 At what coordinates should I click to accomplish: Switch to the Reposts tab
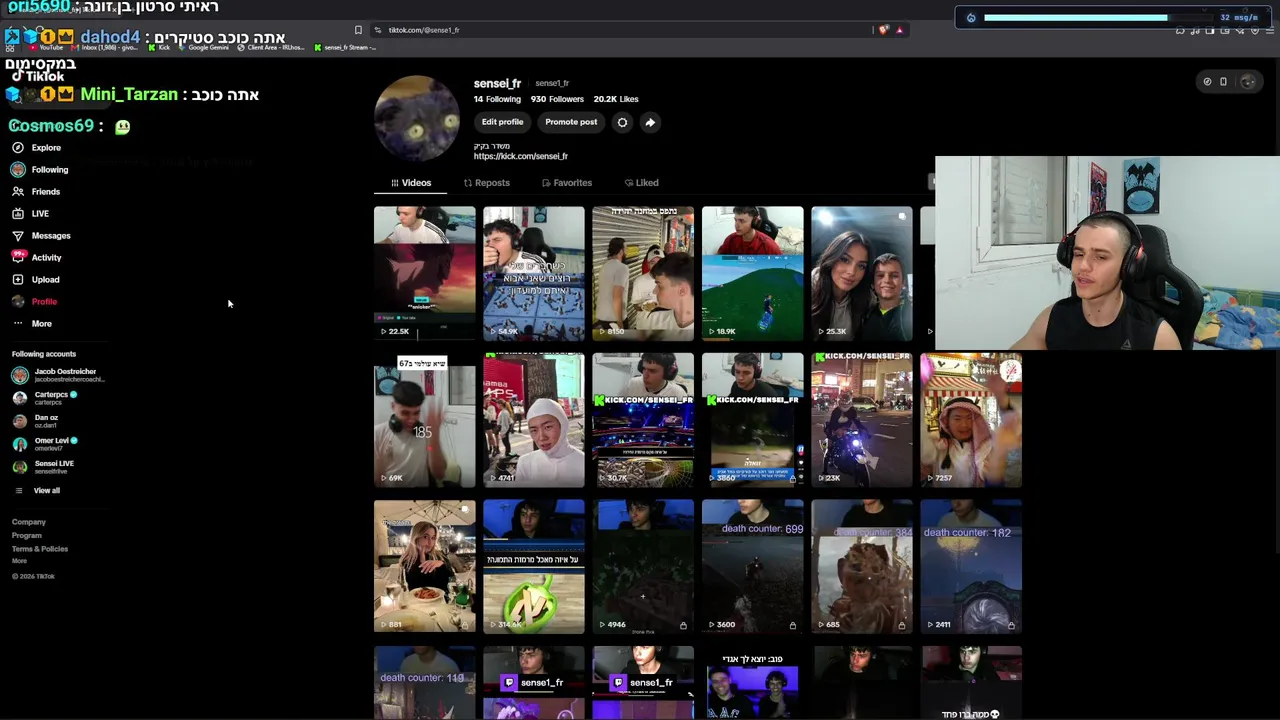pos(487,183)
